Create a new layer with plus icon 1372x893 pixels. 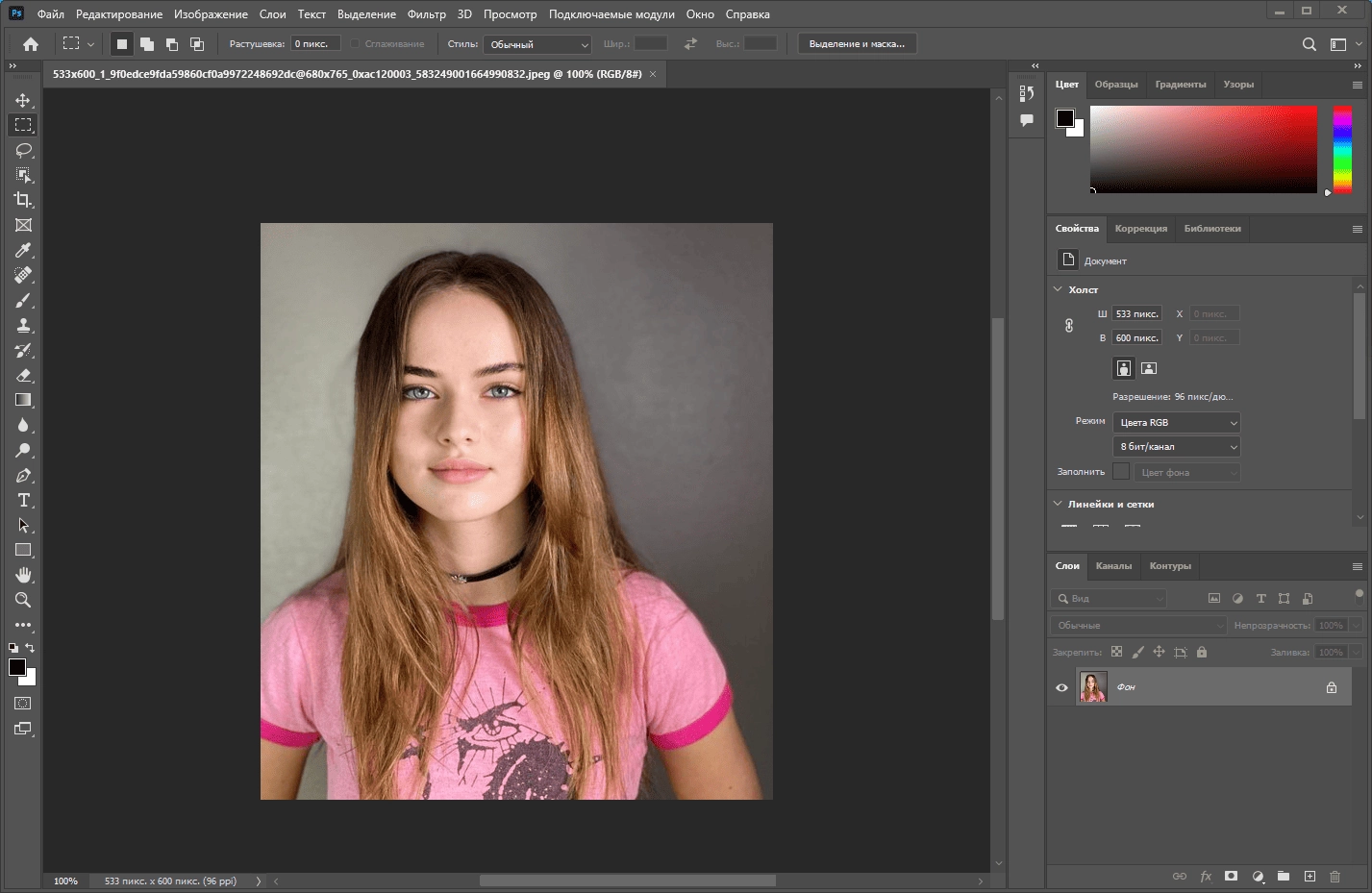point(1310,877)
